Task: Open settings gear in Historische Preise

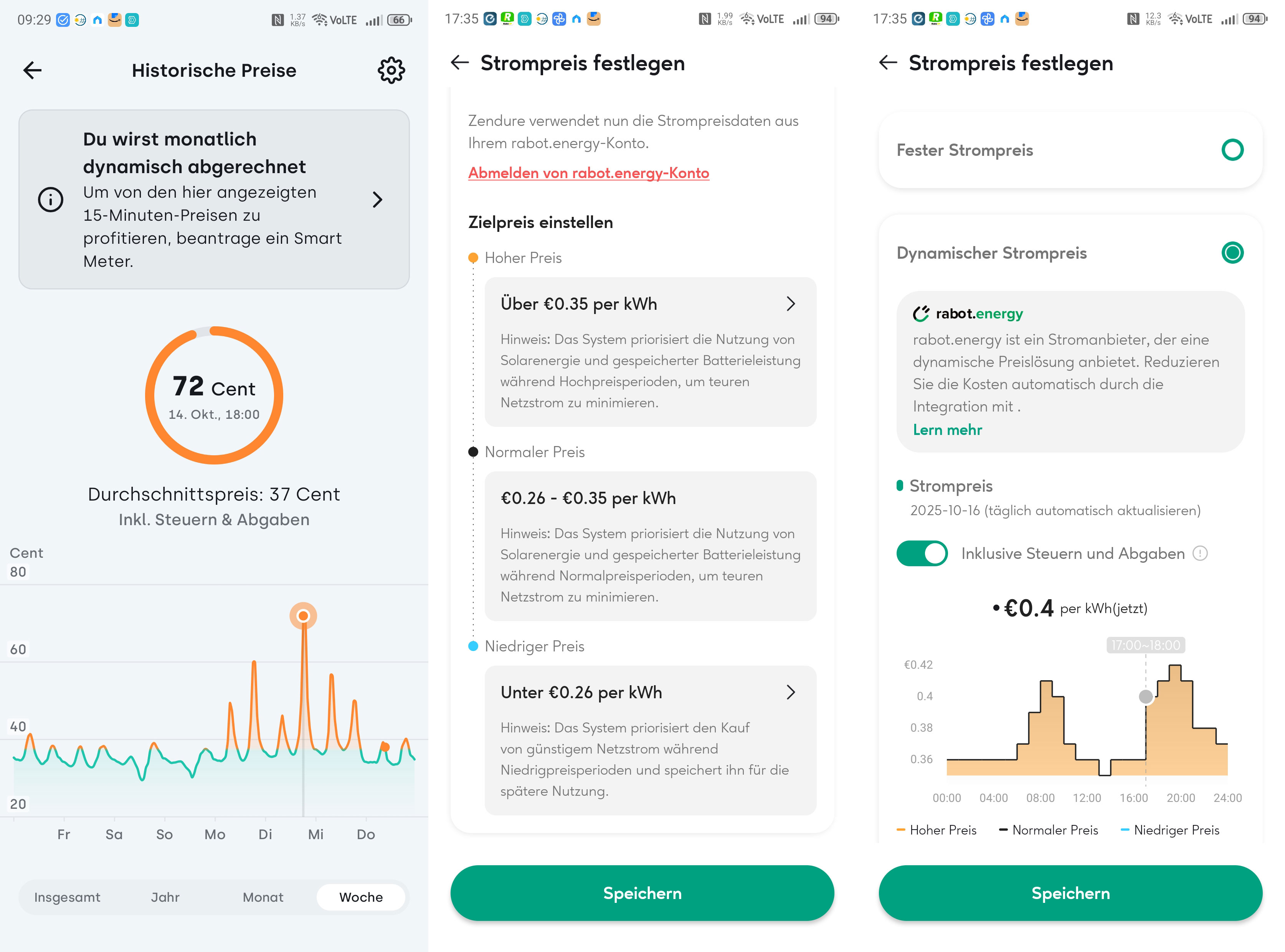Action: tap(391, 70)
